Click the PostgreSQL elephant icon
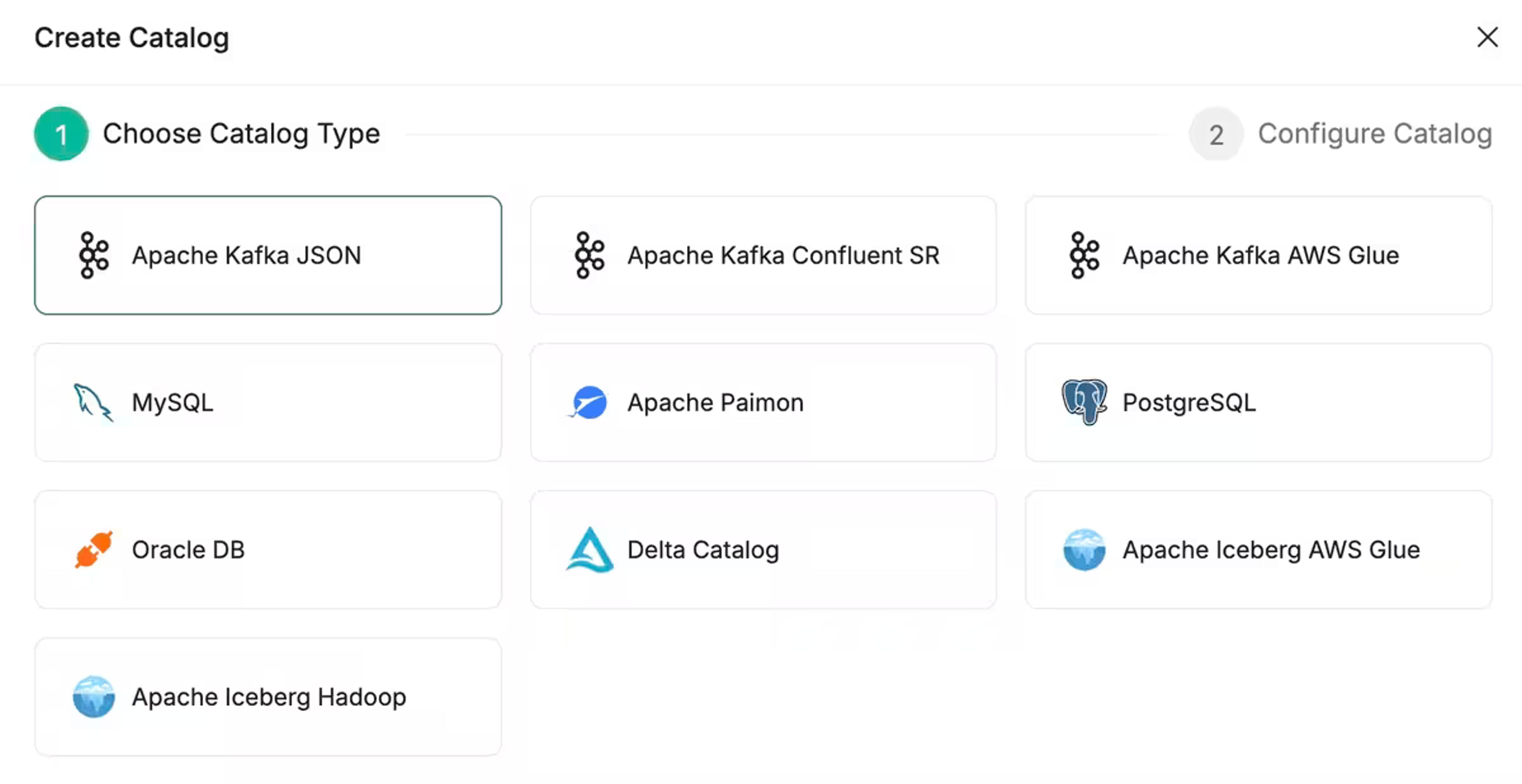The width and height of the screenshot is (1522, 784). (x=1084, y=402)
